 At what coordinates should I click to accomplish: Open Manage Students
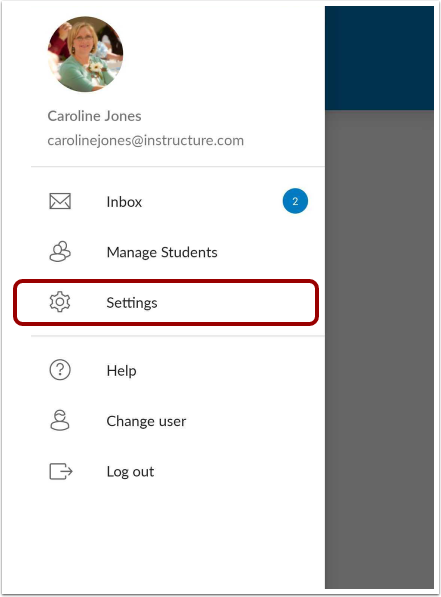pyautogui.click(x=178, y=252)
